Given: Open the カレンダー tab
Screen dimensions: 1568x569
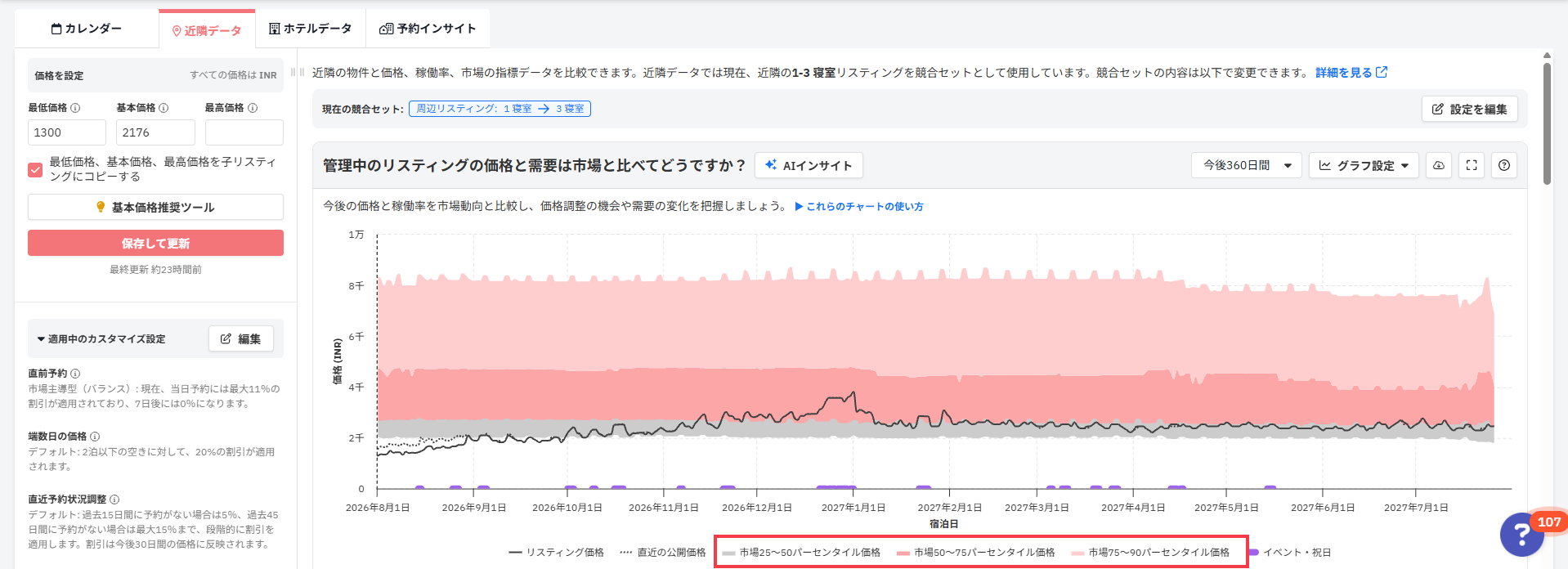Looking at the screenshot, I should [86, 29].
